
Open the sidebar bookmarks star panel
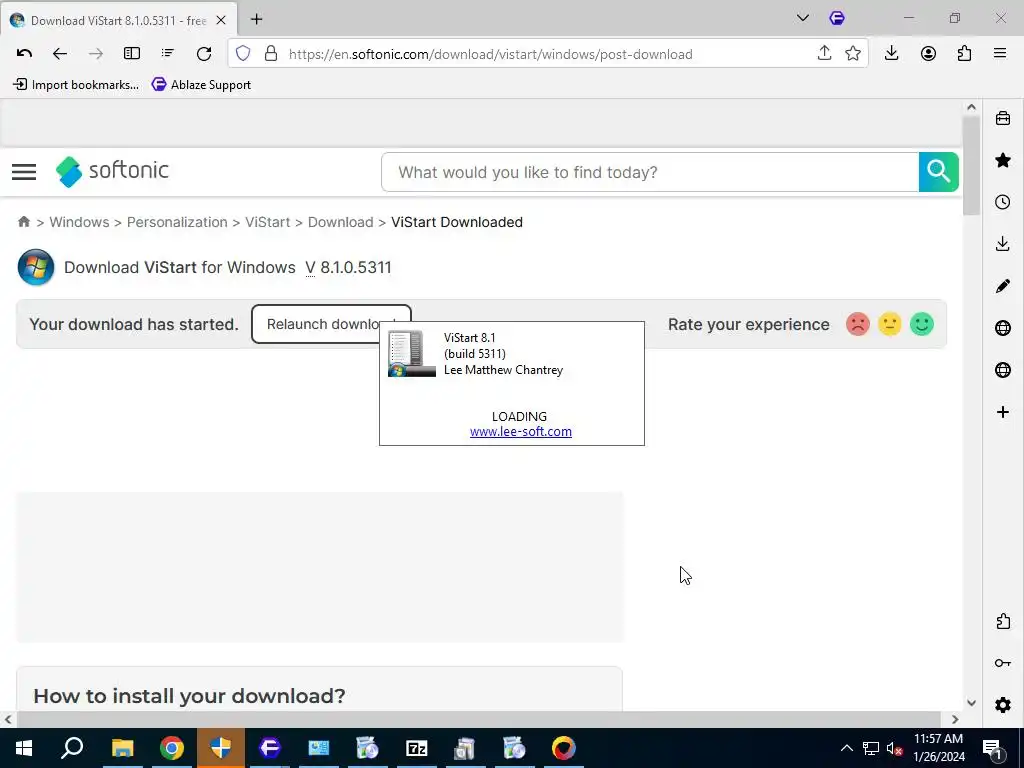[x=1002, y=160]
